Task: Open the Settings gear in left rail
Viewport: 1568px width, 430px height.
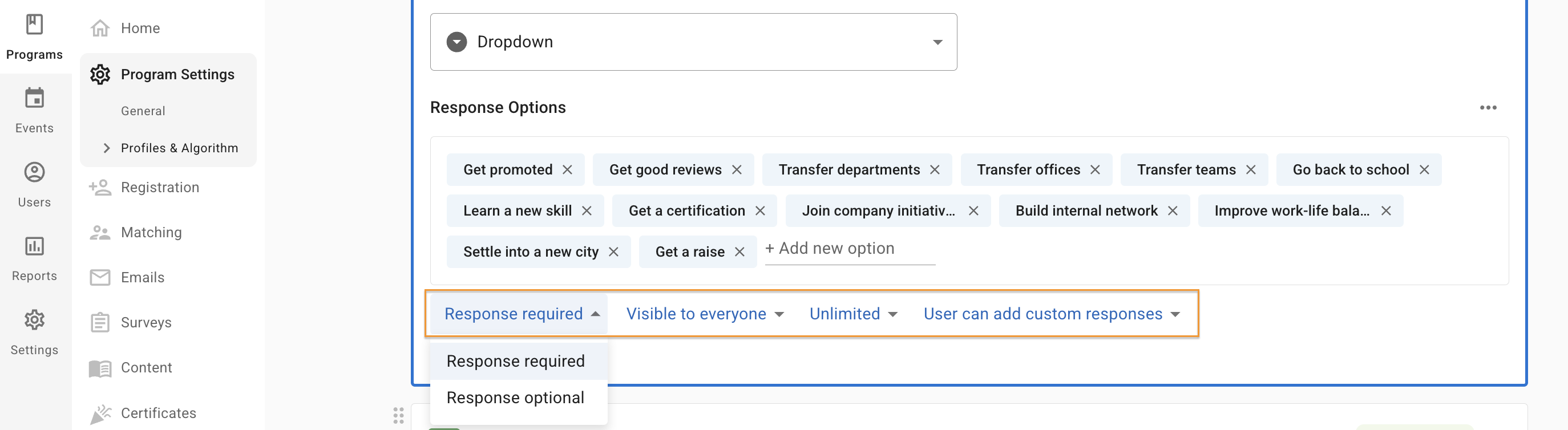Action: pyautogui.click(x=35, y=321)
